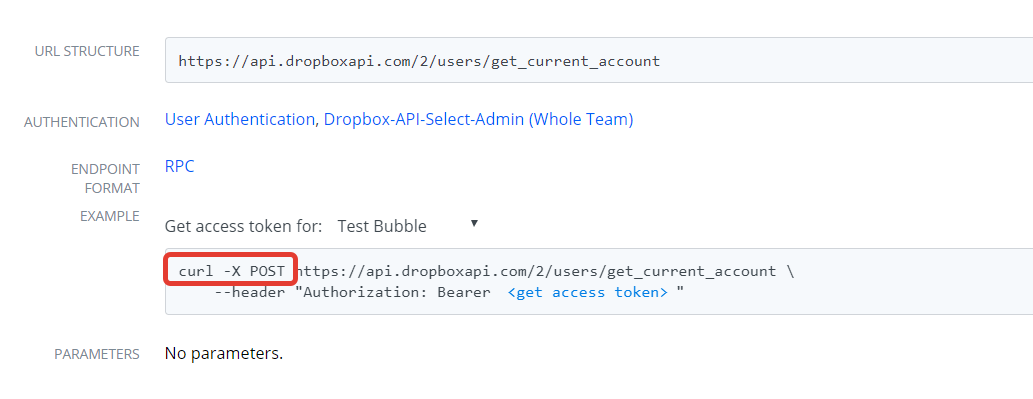Expand the small dropdown arrow beside Test Bubble
The width and height of the screenshot is (1033, 399).
[474, 224]
